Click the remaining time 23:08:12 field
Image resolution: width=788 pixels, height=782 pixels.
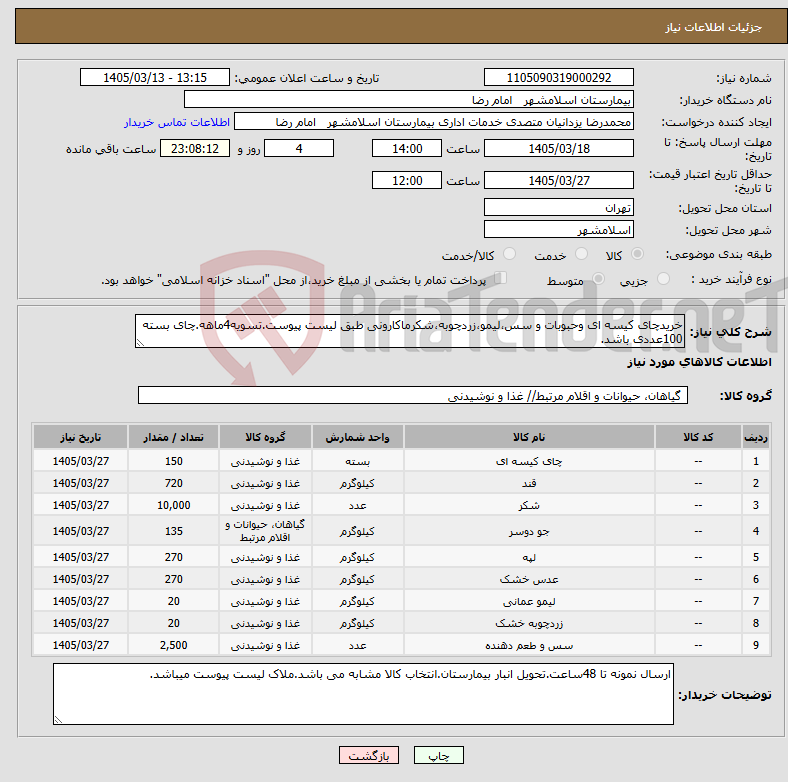pyautogui.click(x=195, y=149)
